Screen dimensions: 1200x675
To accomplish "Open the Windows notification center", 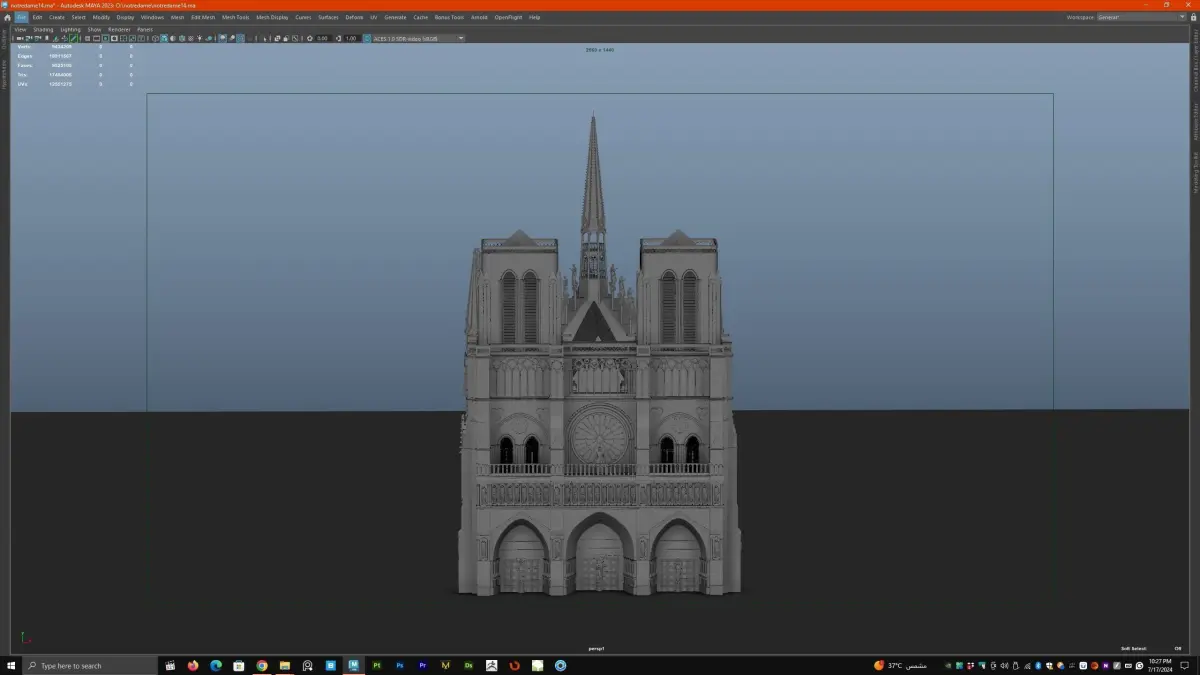I will [1187, 665].
